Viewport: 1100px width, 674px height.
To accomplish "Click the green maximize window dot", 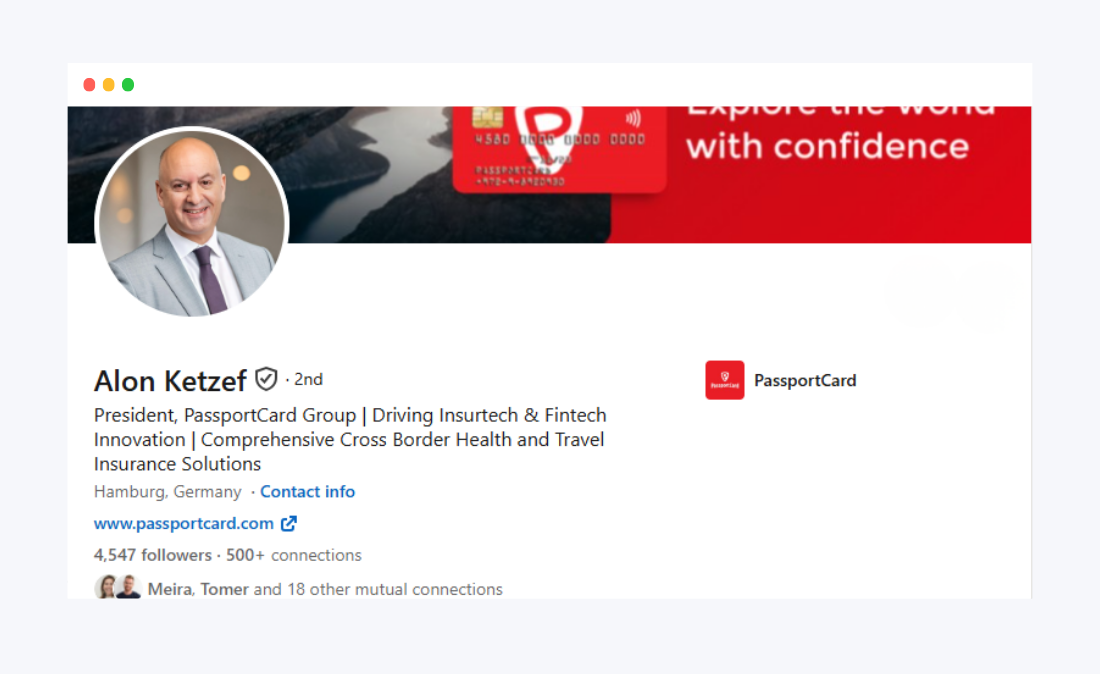I will coord(128,85).
